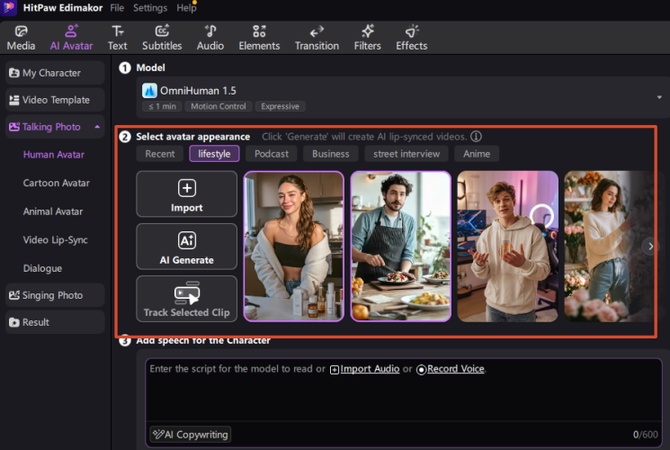The width and height of the screenshot is (670, 450).
Task: Switch to street interview tab
Action: coord(406,154)
